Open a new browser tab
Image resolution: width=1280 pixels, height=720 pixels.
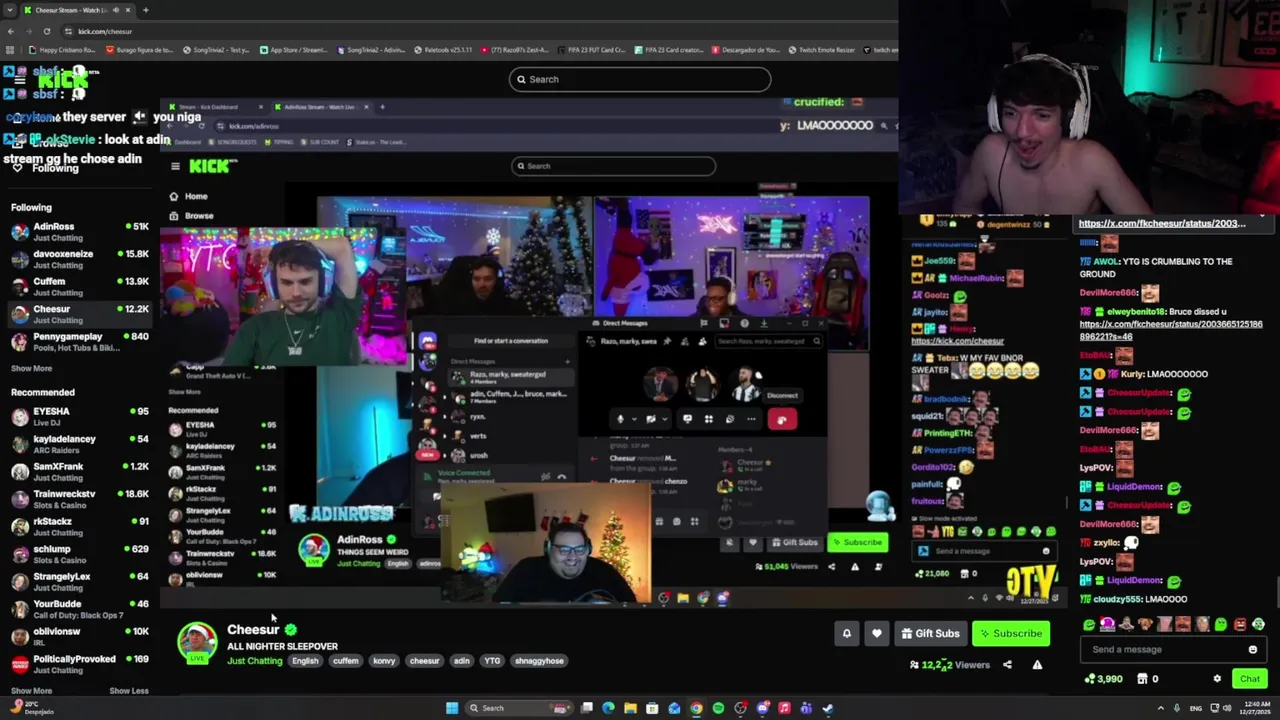tap(145, 10)
